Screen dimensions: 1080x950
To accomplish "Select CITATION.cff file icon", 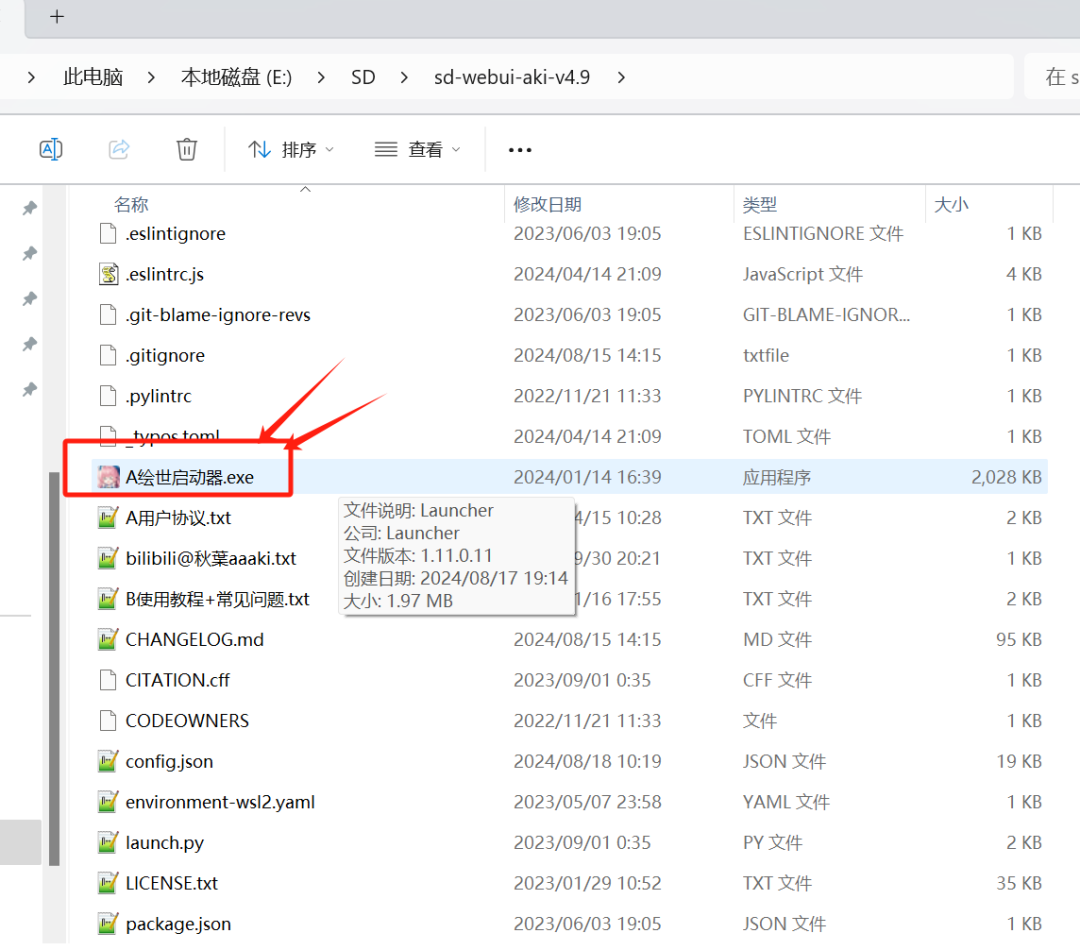I will (x=108, y=680).
